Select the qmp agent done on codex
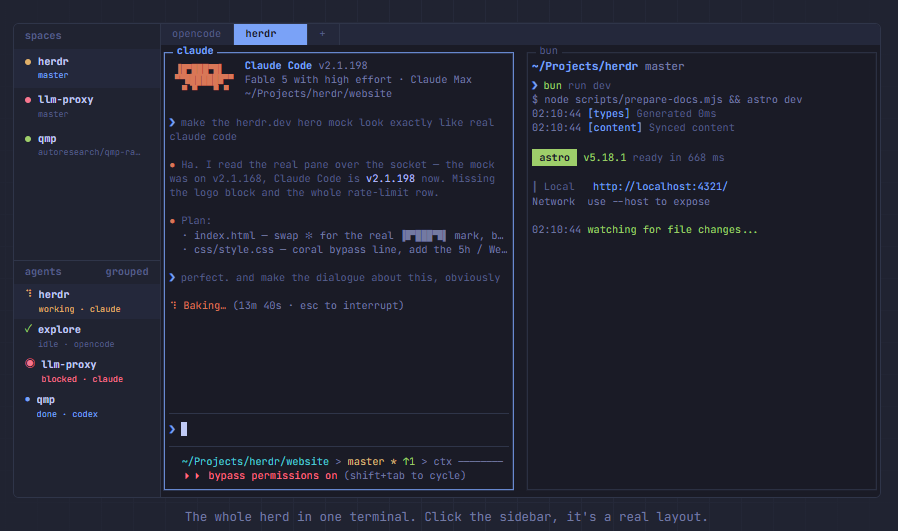Viewport: 898px width, 531px height. pos(87,406)
